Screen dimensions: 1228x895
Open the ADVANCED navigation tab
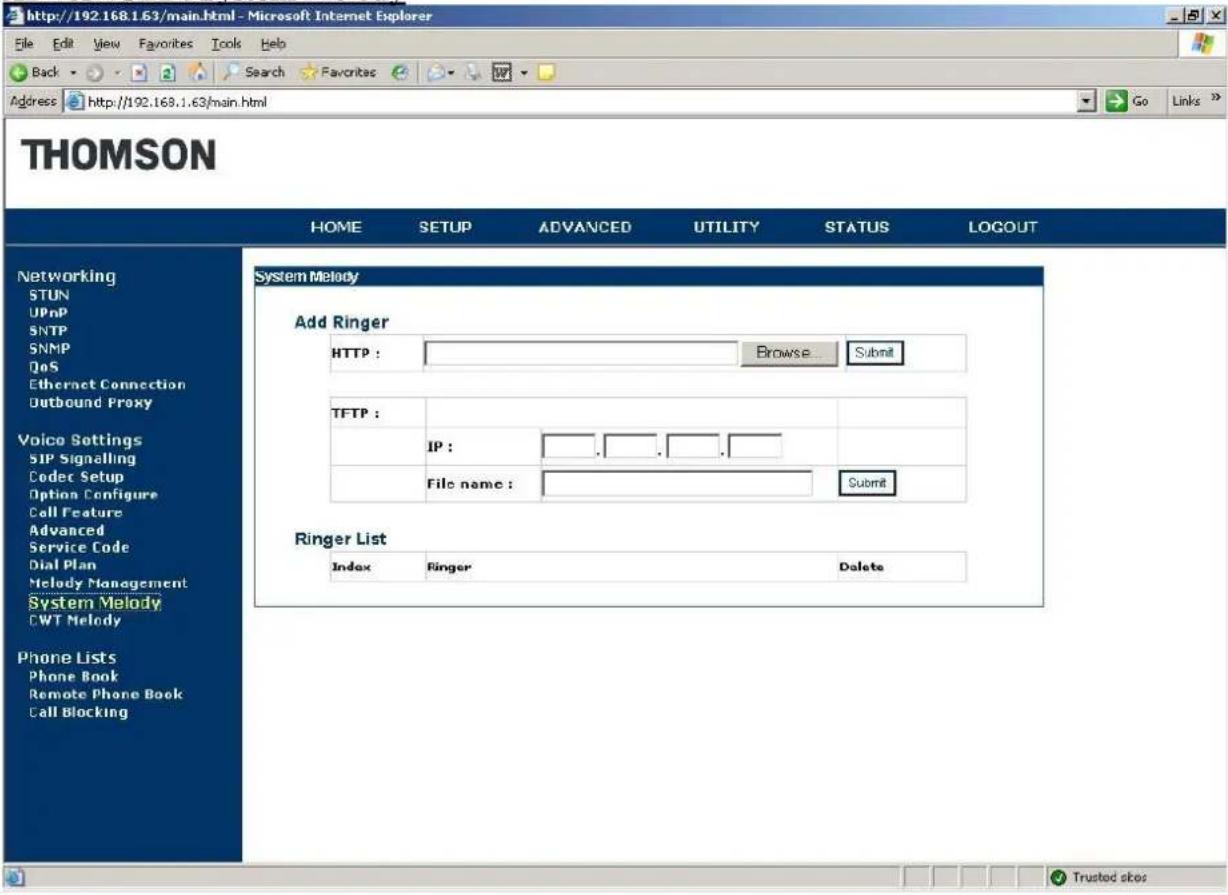point(585,227)
